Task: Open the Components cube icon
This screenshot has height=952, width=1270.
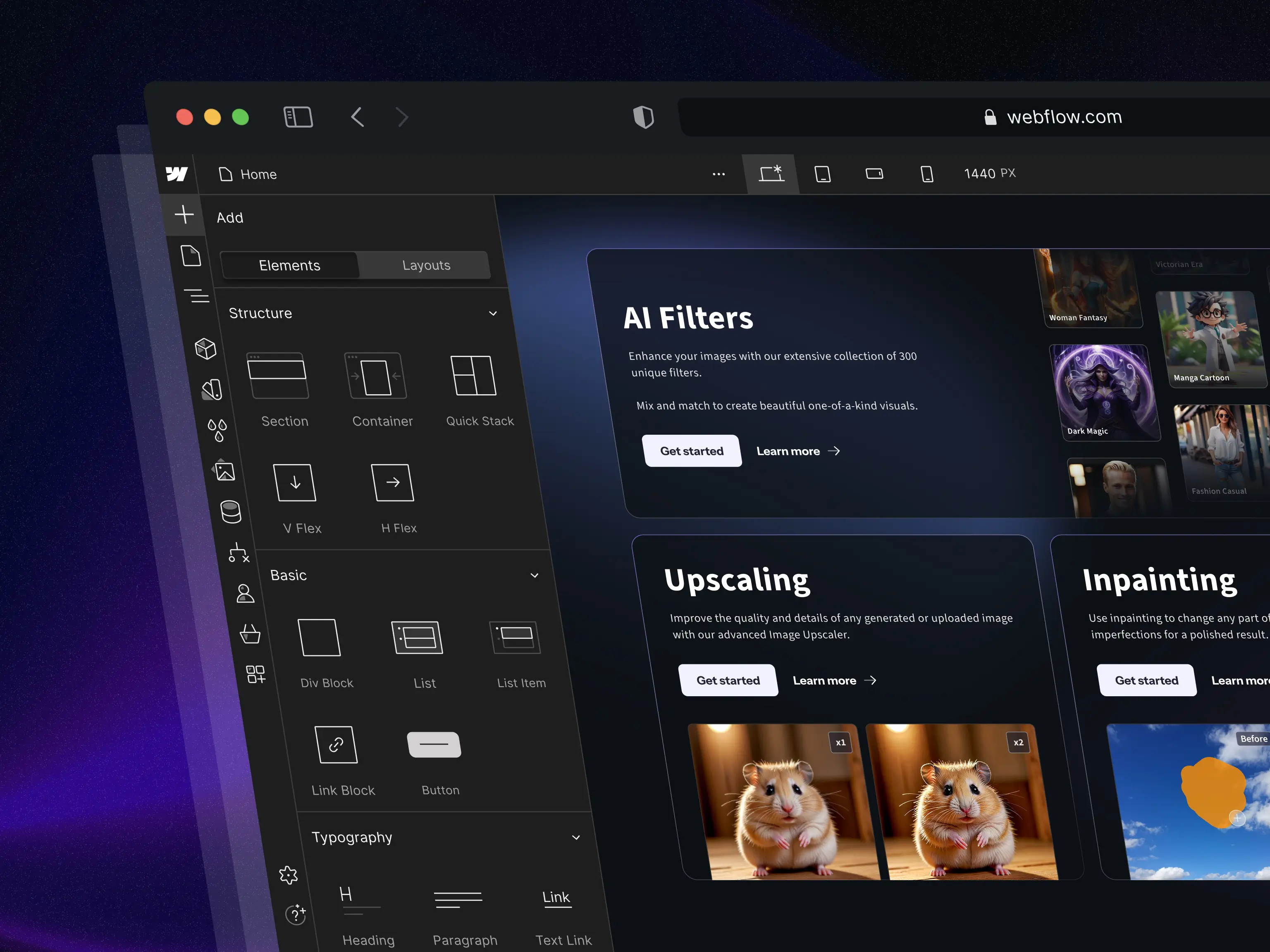Action: [205, 348]
